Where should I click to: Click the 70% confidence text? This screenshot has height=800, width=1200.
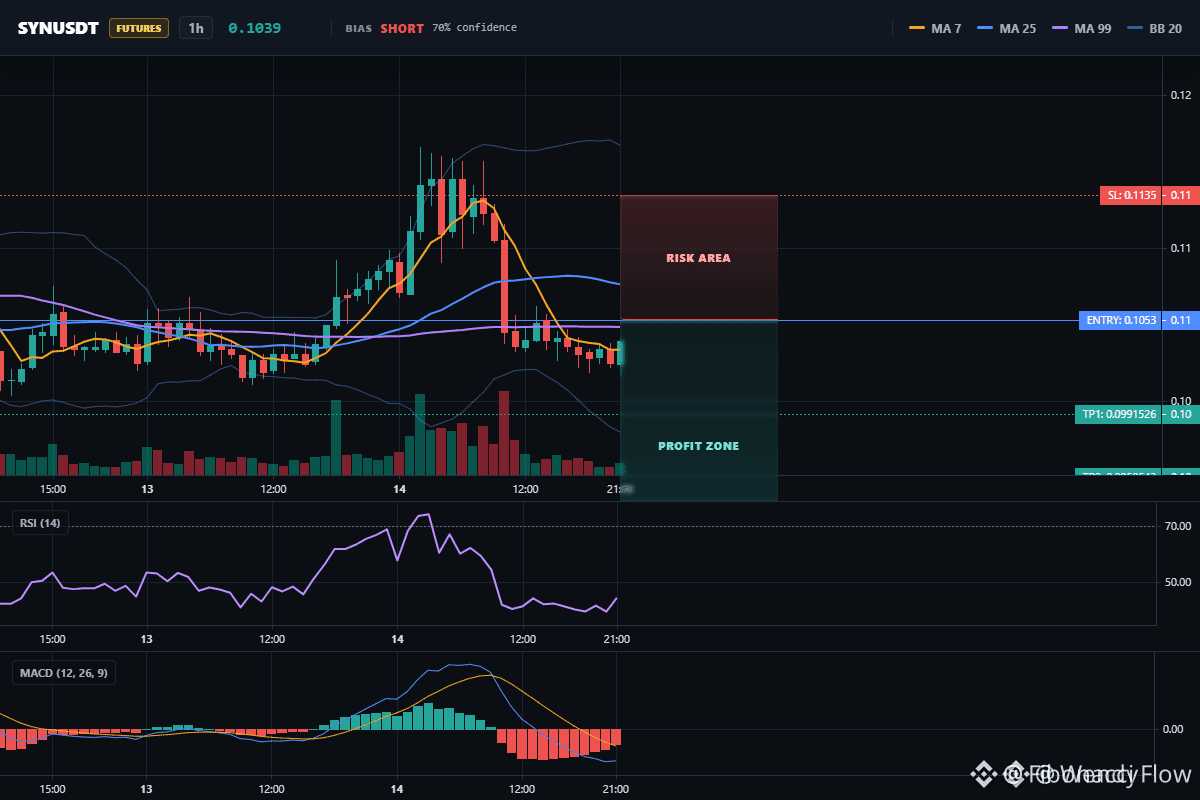click(475, 28)
